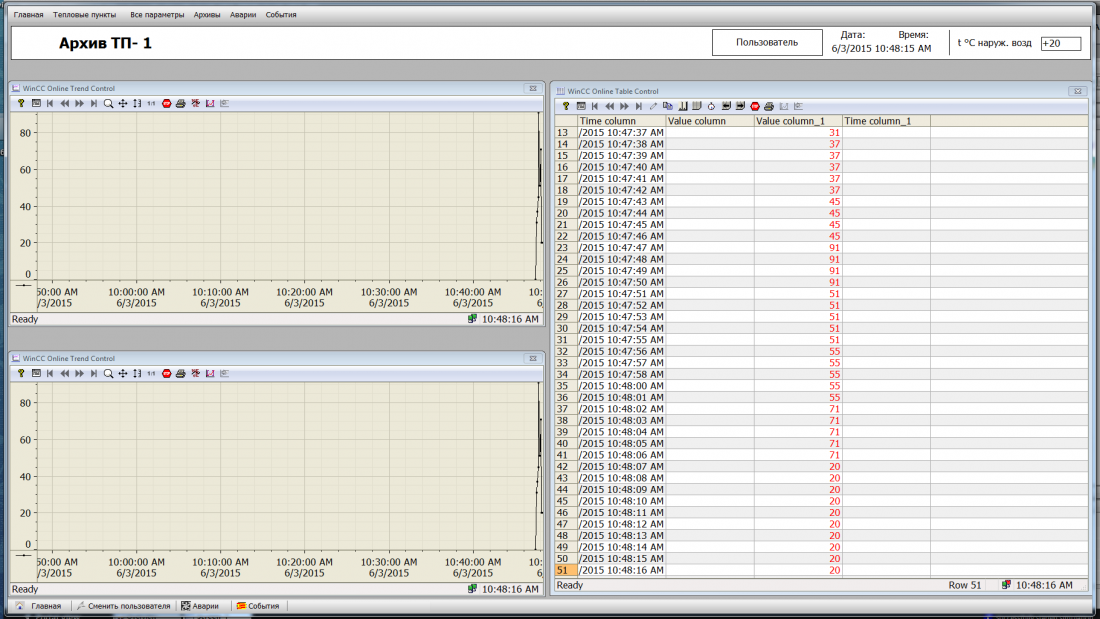Click the move axes cross icon in the bottom trend
The image size is (1100, 619).
(x=123, y=374)
